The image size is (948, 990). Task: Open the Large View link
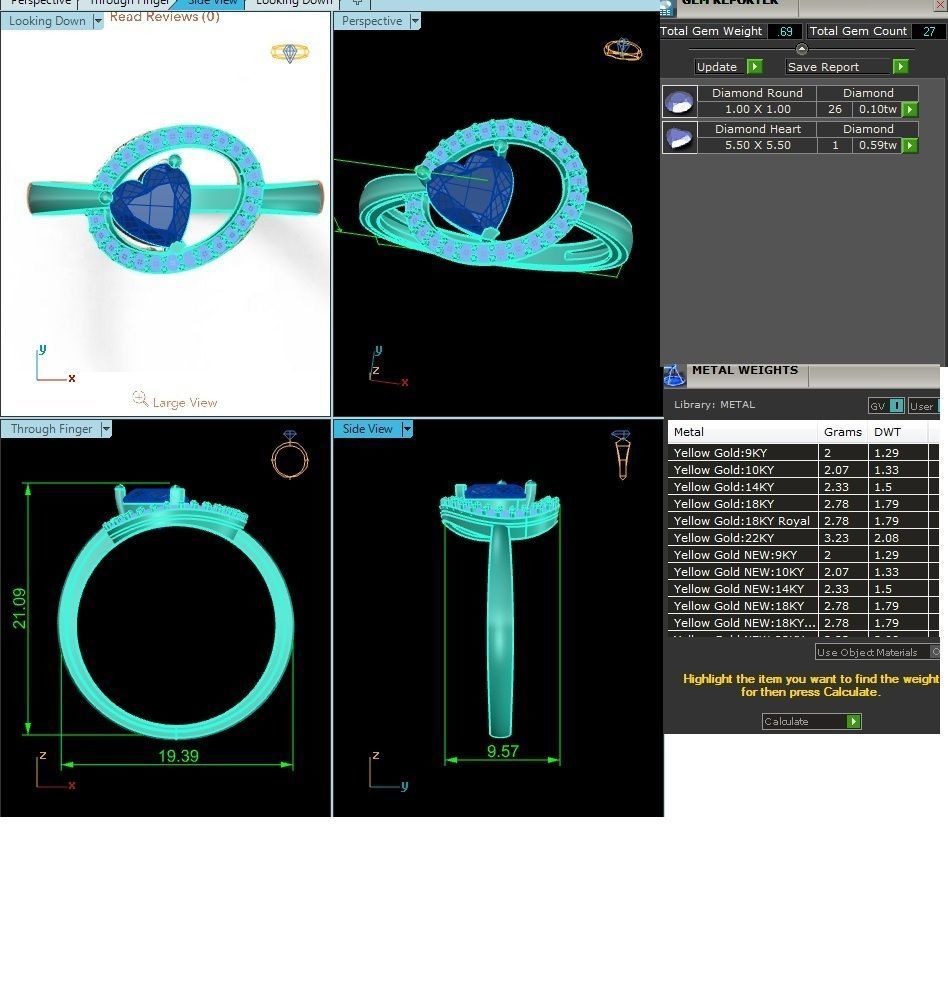click(x=184, y=402)
